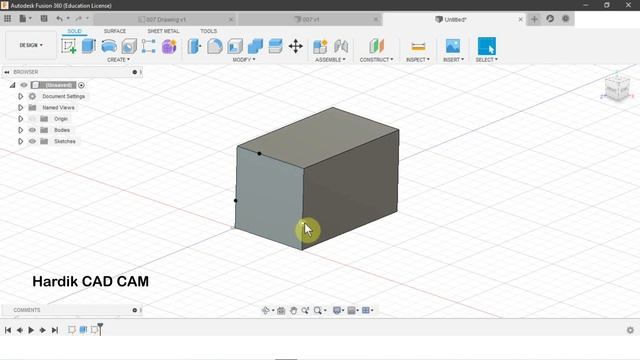Open the File menu icon
This screenshot has width=640, height=360.
point(24,19)
